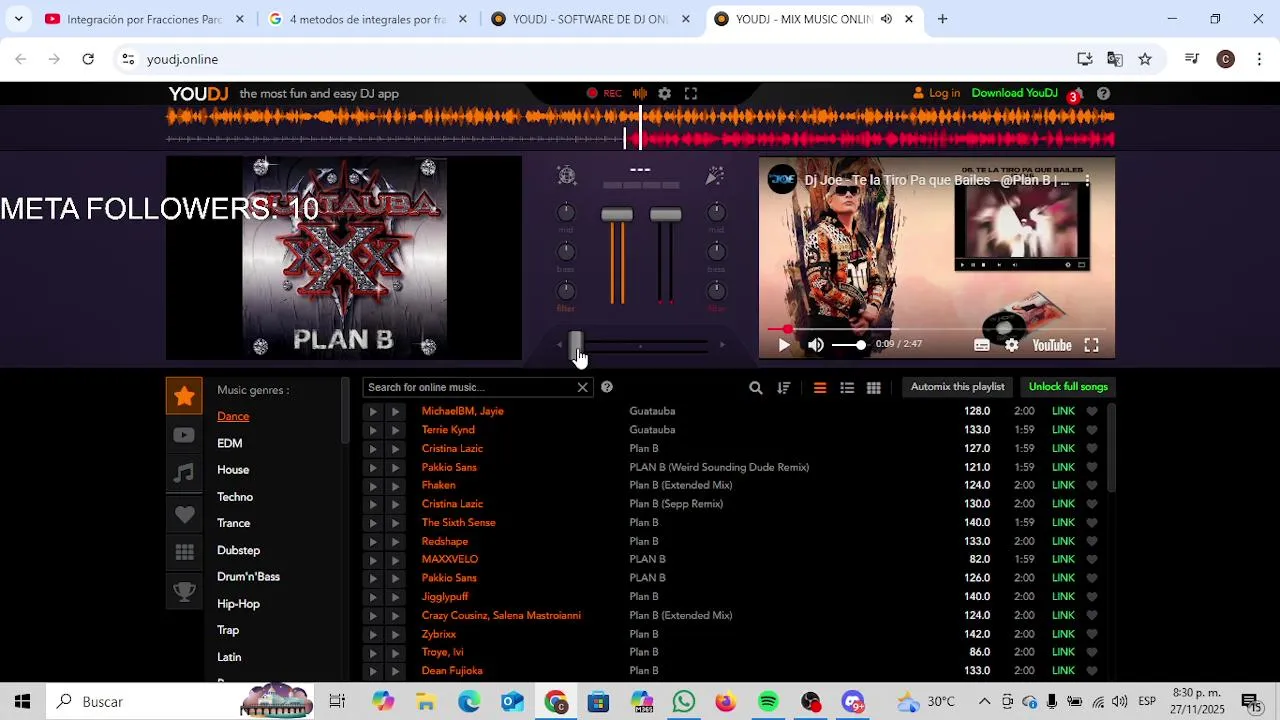
Task: Click the Log in link
Action: [937, 93]
